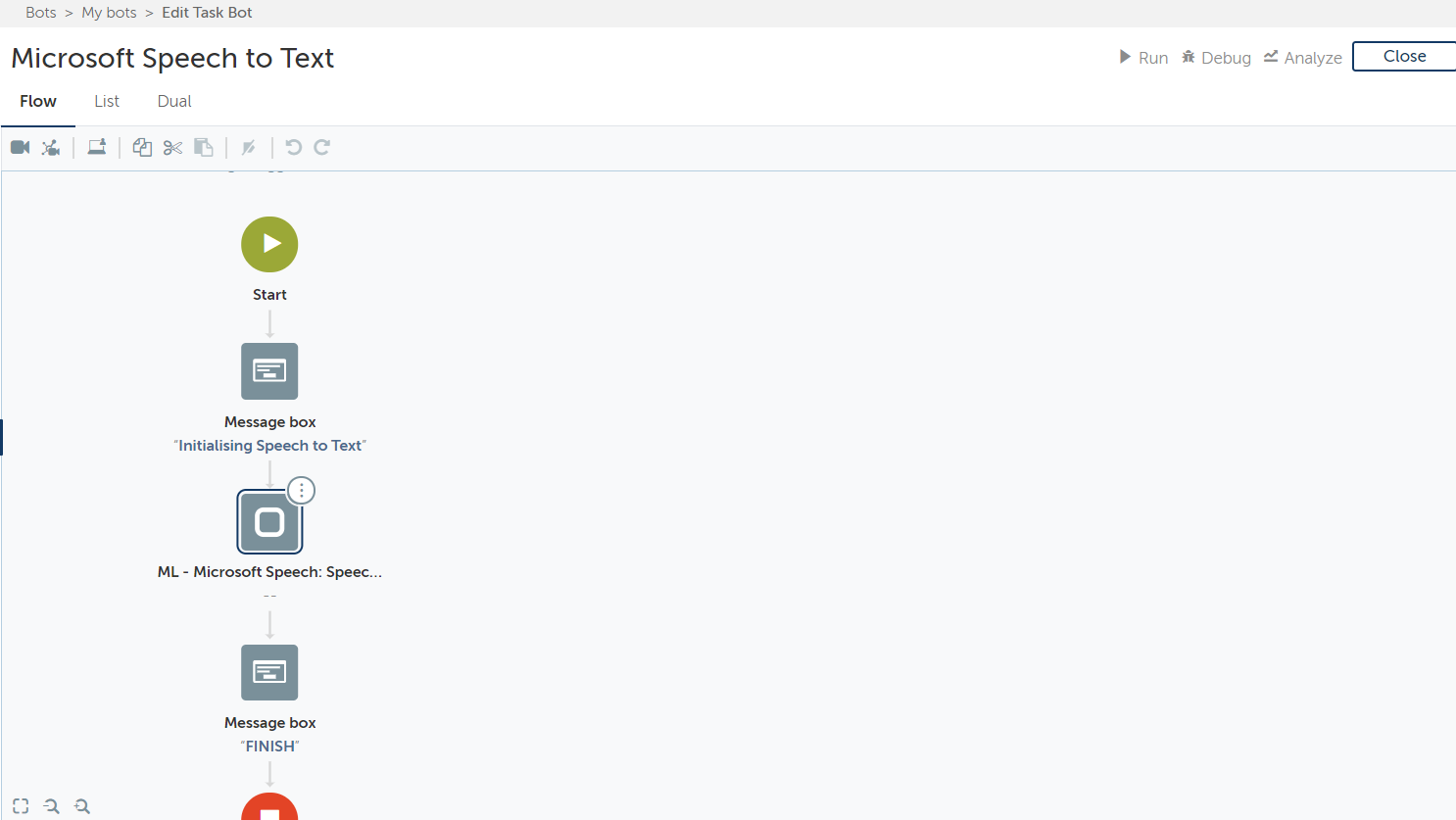Select the FINISH message box node
Viewport: 1456px width, 820px height.
coord(269,672)
